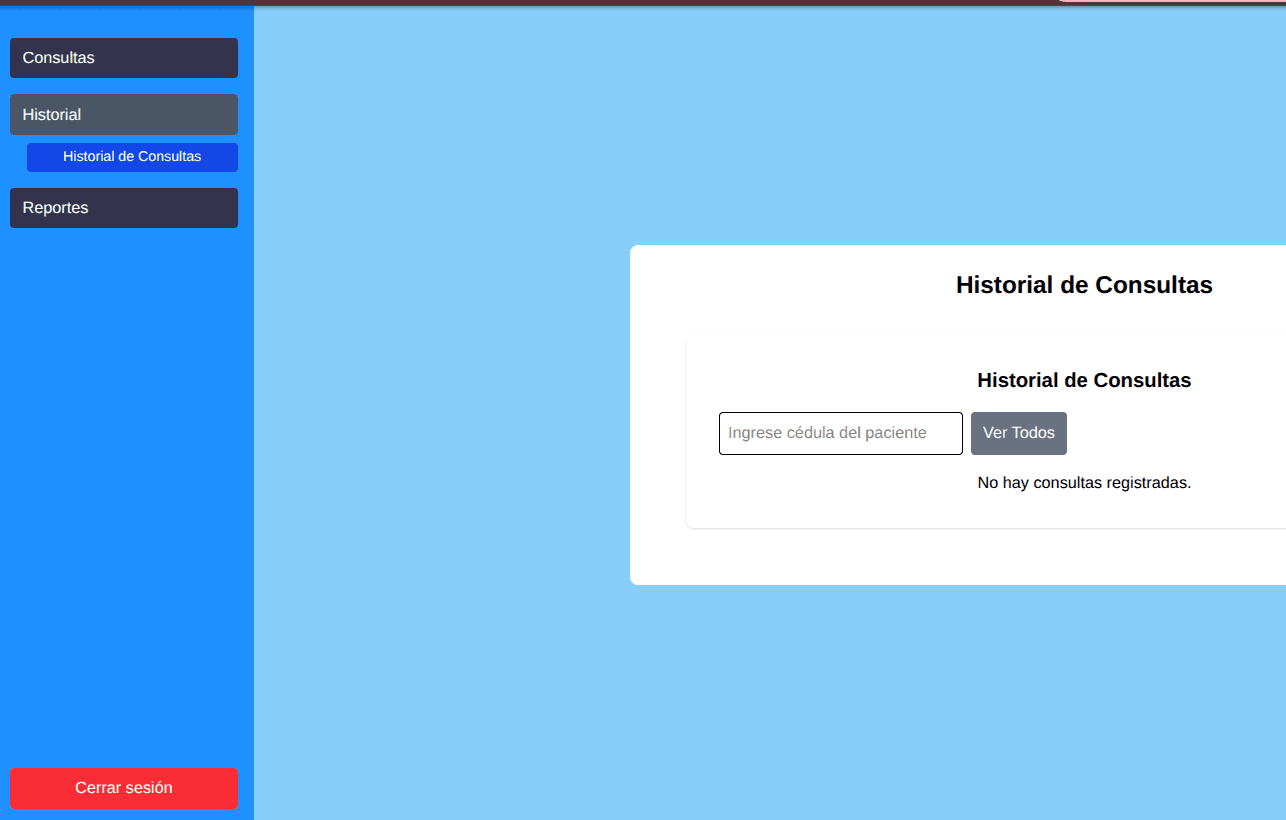Select the Historial de Consultas submenu item
Screen dimensions: 1286x820
tap(132, 157)
